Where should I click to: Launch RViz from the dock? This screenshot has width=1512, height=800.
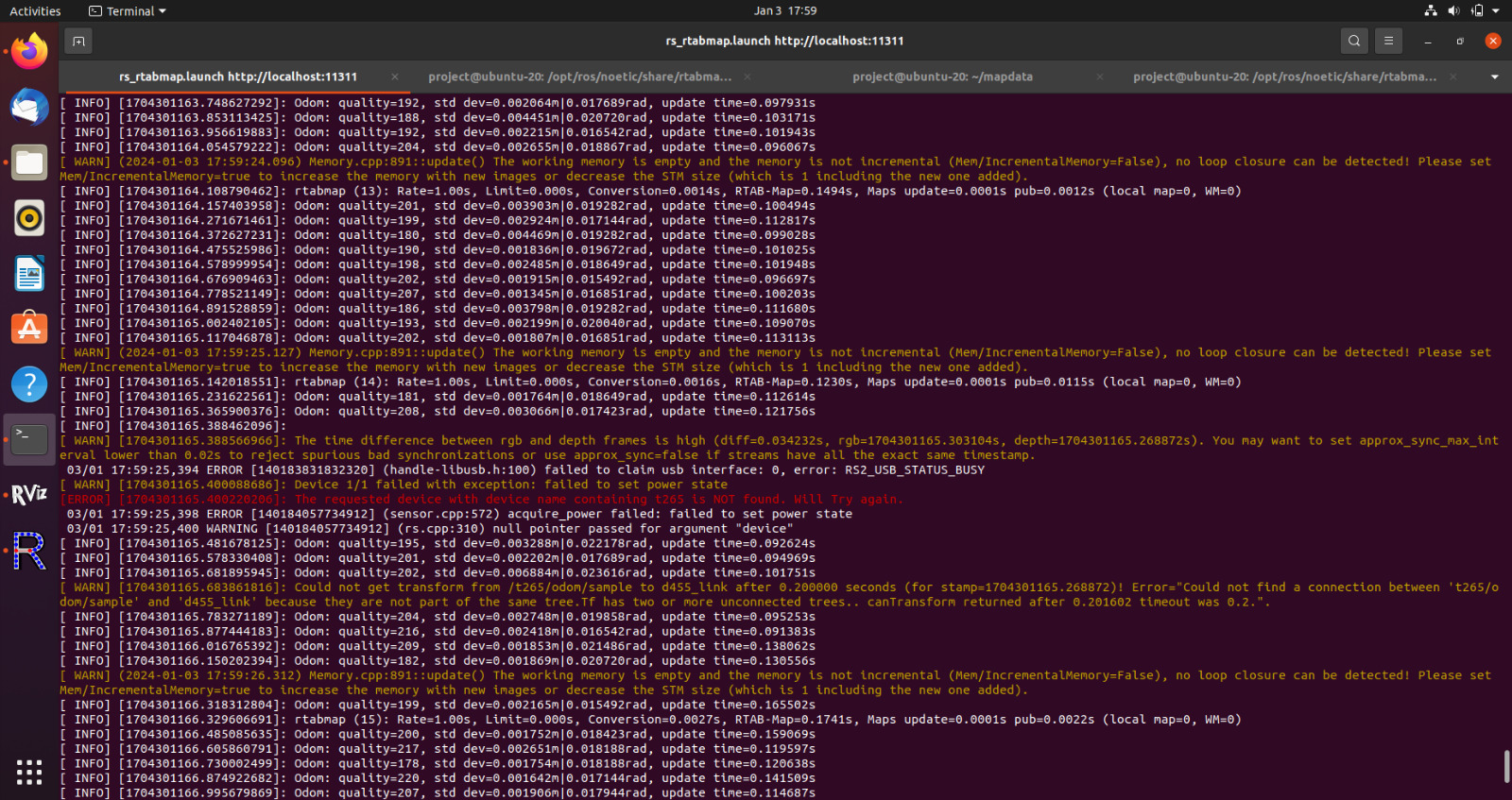(x=29, y=494)
